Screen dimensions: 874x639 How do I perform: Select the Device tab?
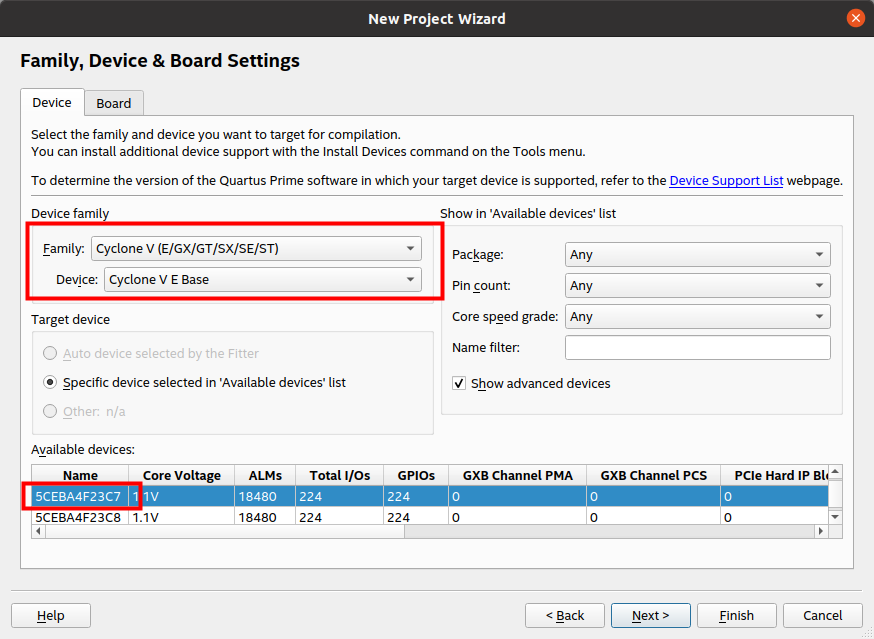pos(52,103)
